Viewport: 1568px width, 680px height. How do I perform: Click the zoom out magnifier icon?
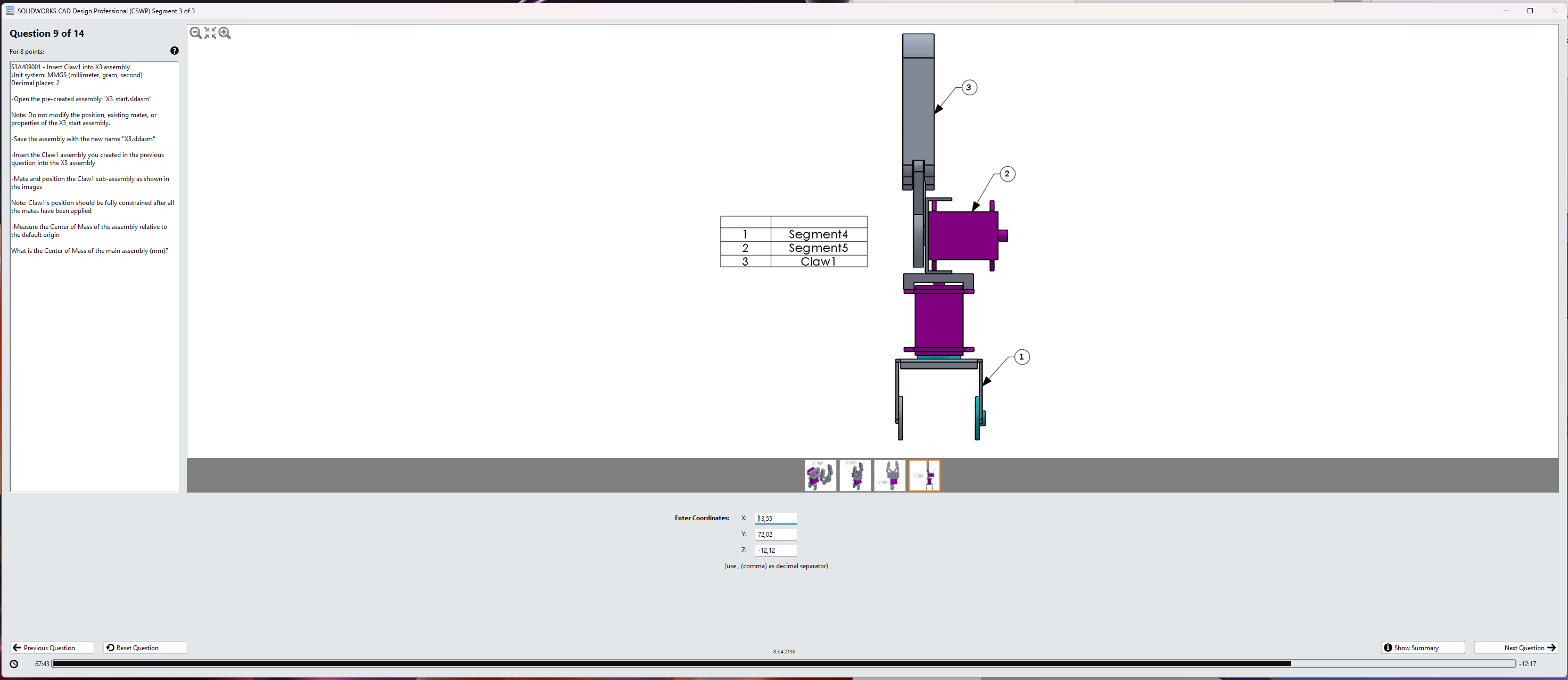tap(195, 33)
